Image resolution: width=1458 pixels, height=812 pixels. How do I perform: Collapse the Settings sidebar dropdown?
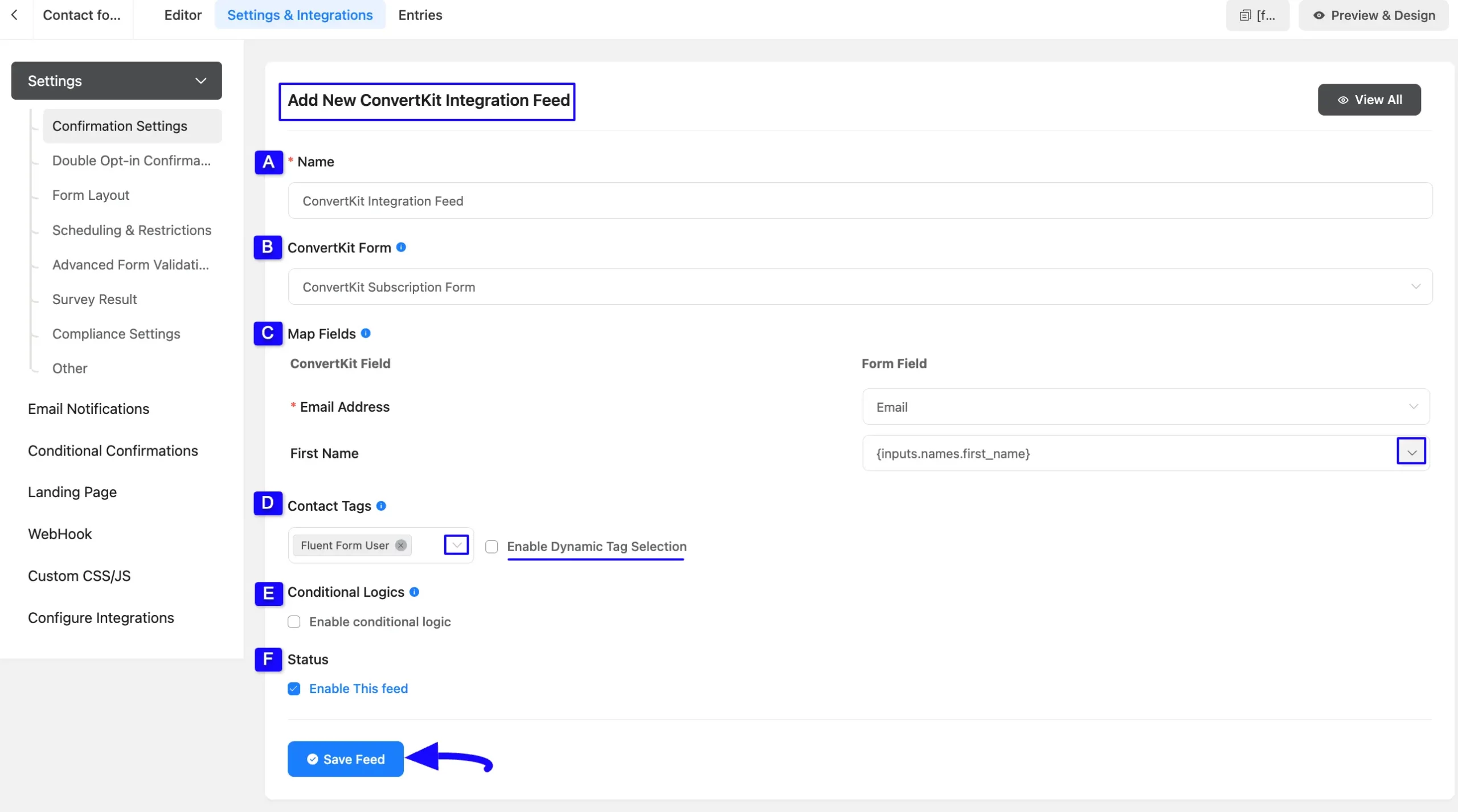(116, 80)
